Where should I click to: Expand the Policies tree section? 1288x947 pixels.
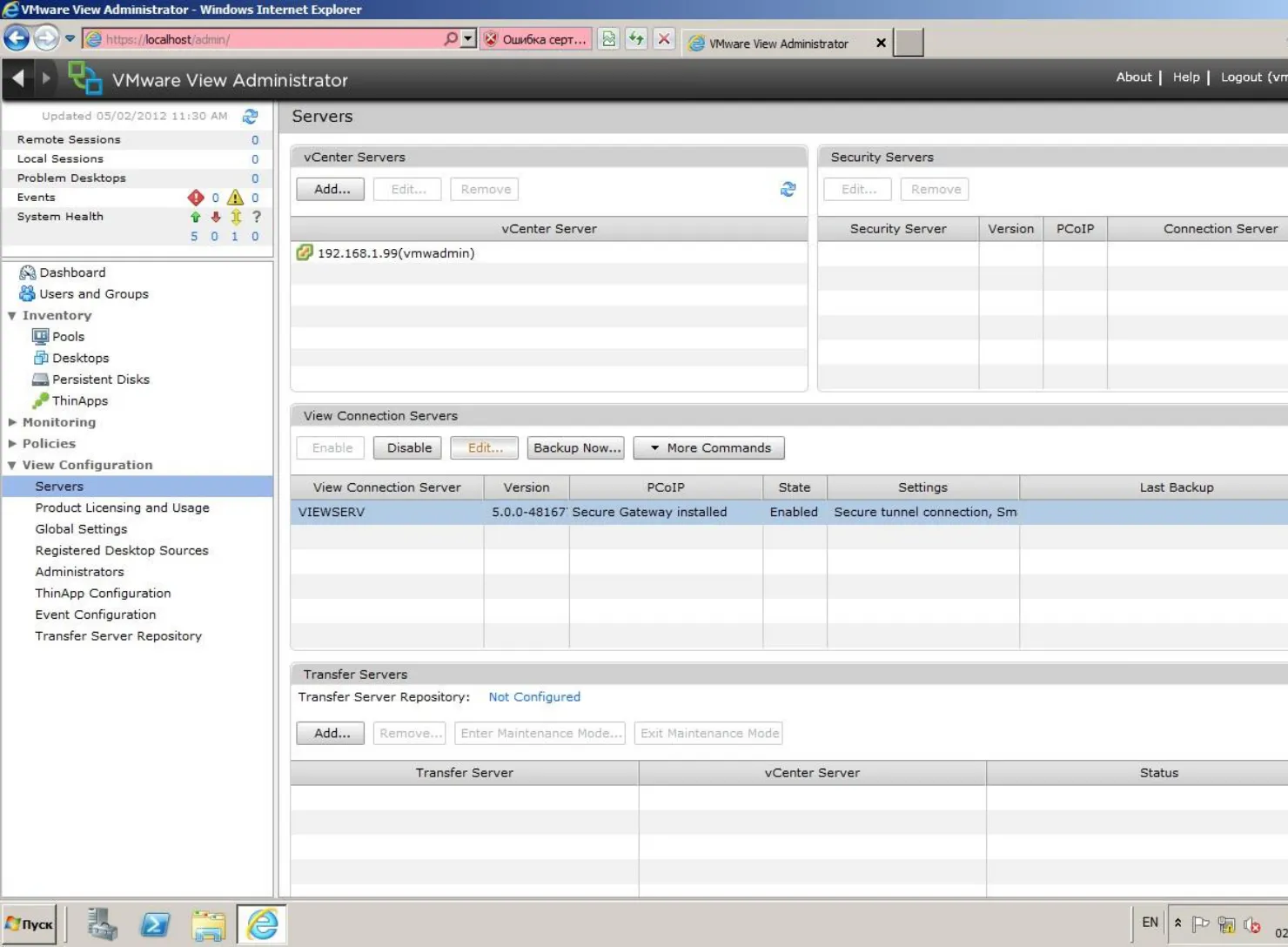(x=12, y=444)
